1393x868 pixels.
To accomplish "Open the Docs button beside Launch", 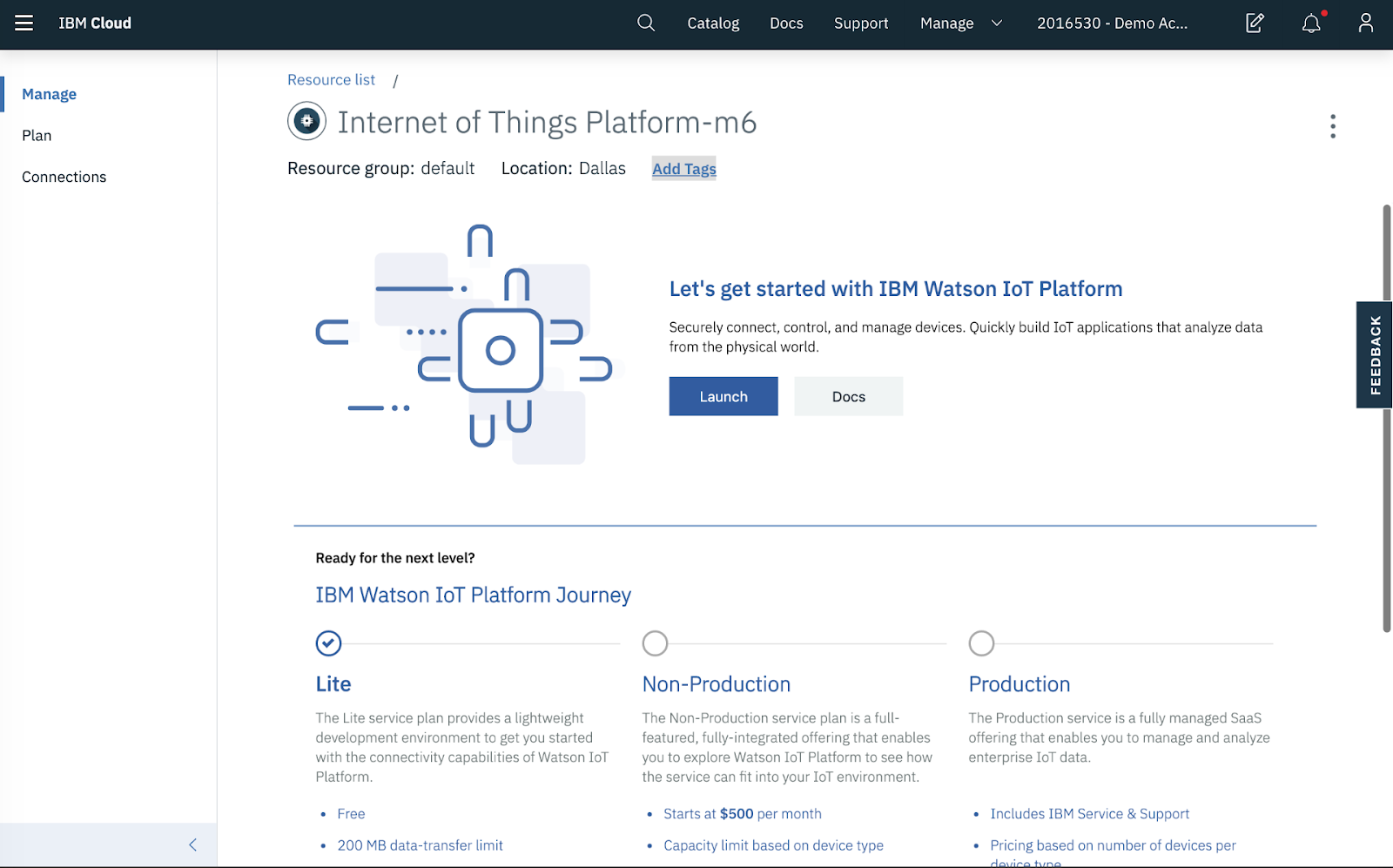I will (x=849, y=396).
